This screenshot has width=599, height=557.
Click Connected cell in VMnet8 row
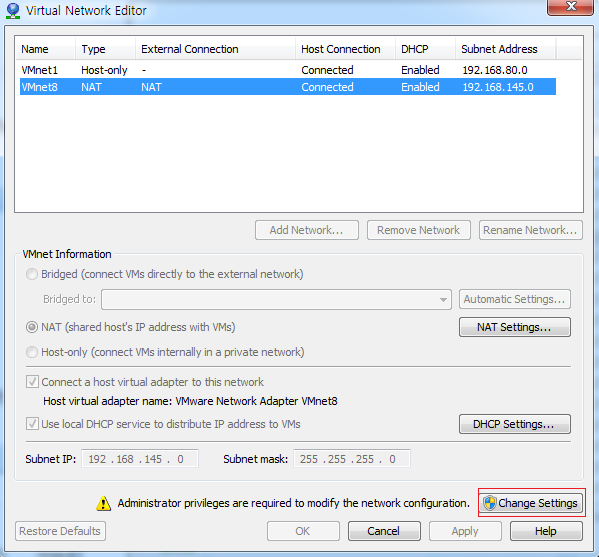coord(327,87)
